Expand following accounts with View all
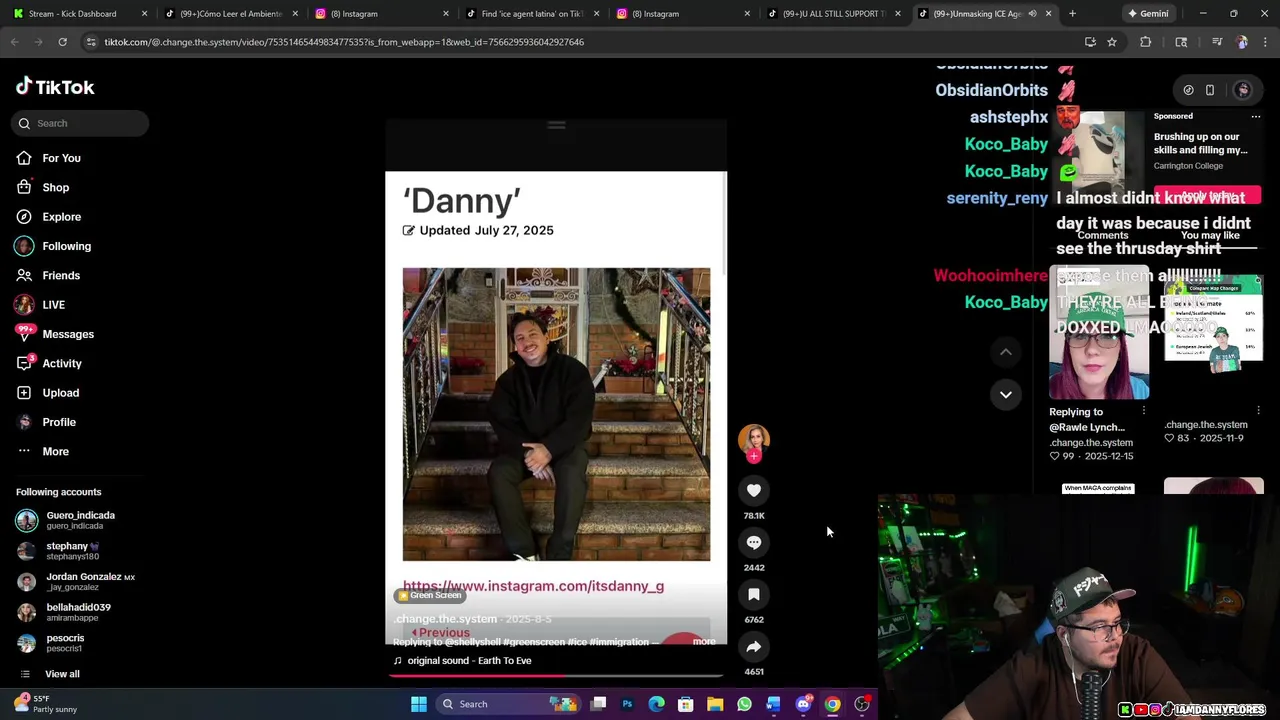This screenshot has width=1280, height=720. coord(62,674)
